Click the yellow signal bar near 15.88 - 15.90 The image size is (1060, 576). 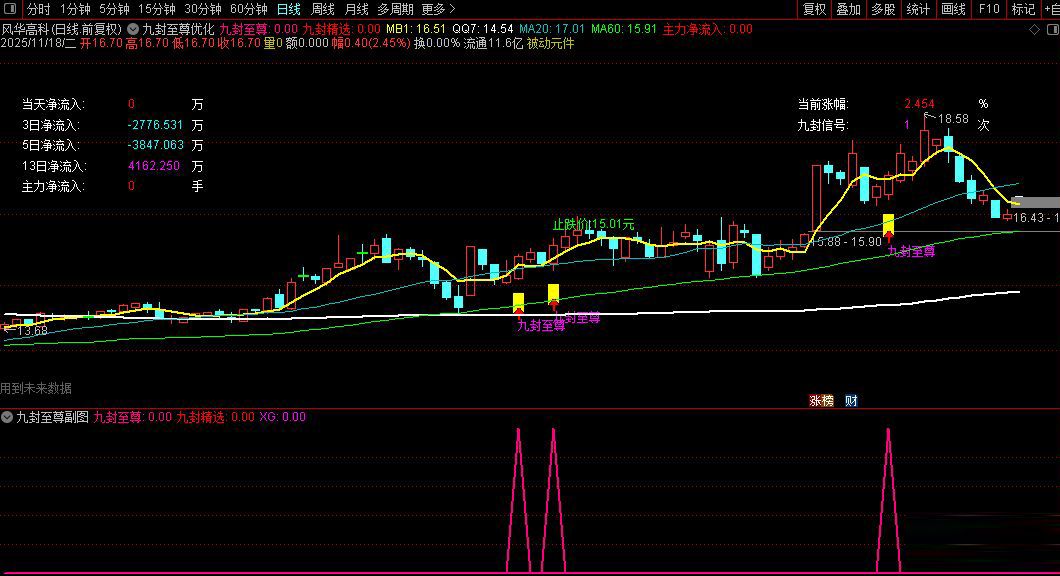[x=888, y=222]
